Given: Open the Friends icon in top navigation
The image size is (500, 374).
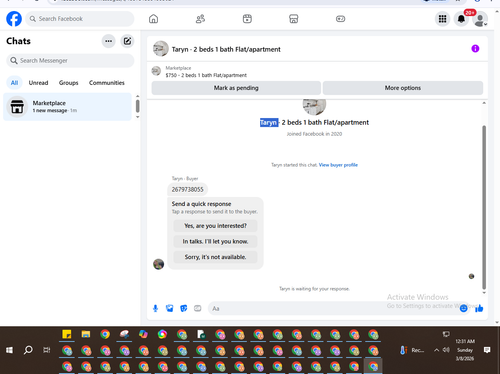Looking at the screenshot, I should (200, 19).
